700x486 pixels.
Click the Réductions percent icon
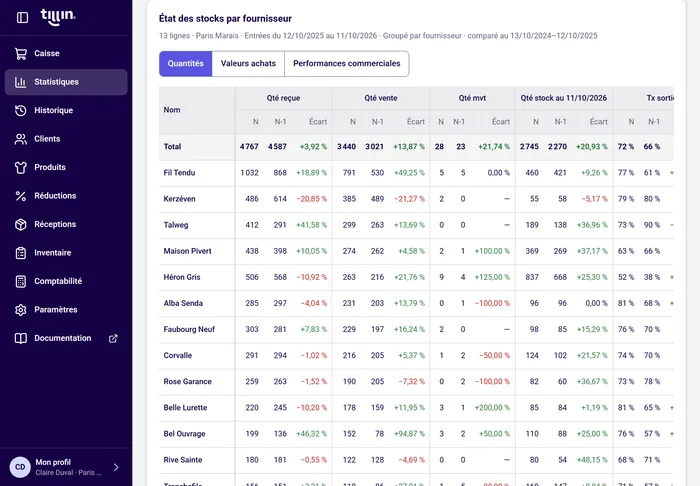[21, 196]
